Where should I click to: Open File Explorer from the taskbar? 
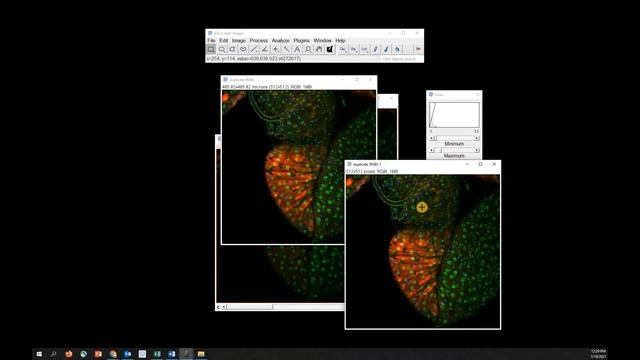[x=201, y=354]
